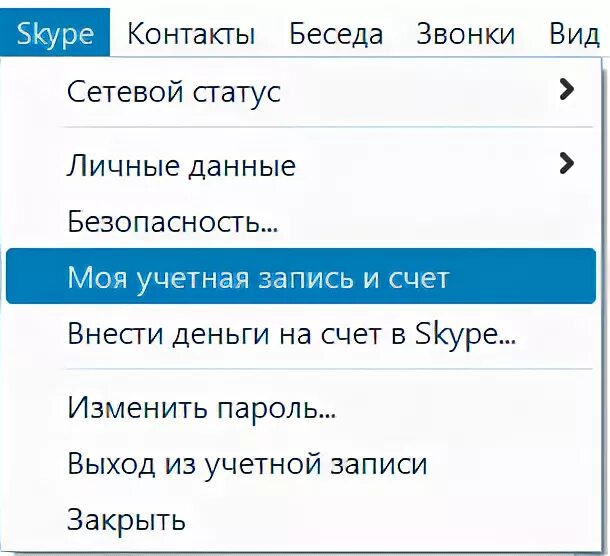Expand the Сетевой статус submenu arrow
This screenshot has height=556, width=610.
pos(567,91)
